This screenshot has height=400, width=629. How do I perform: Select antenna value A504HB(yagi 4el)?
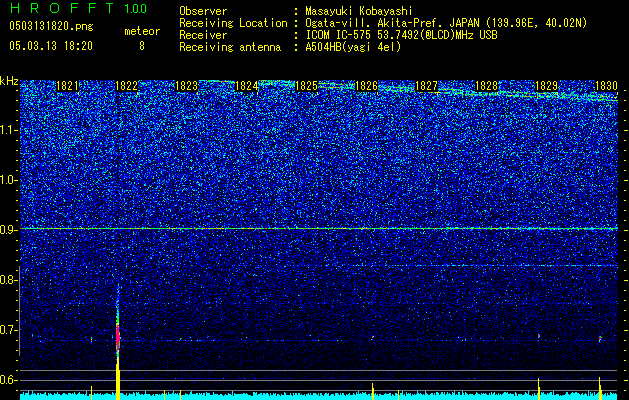(353, 47)
